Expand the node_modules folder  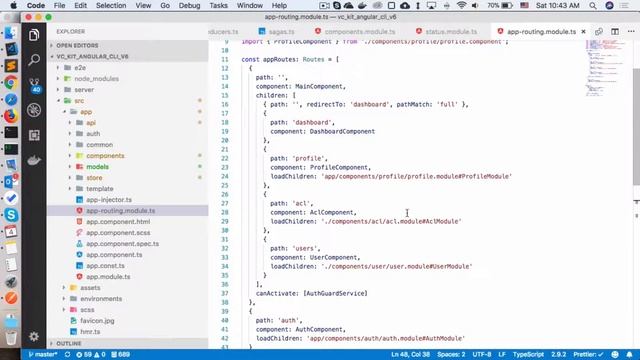tap(96, 78)
